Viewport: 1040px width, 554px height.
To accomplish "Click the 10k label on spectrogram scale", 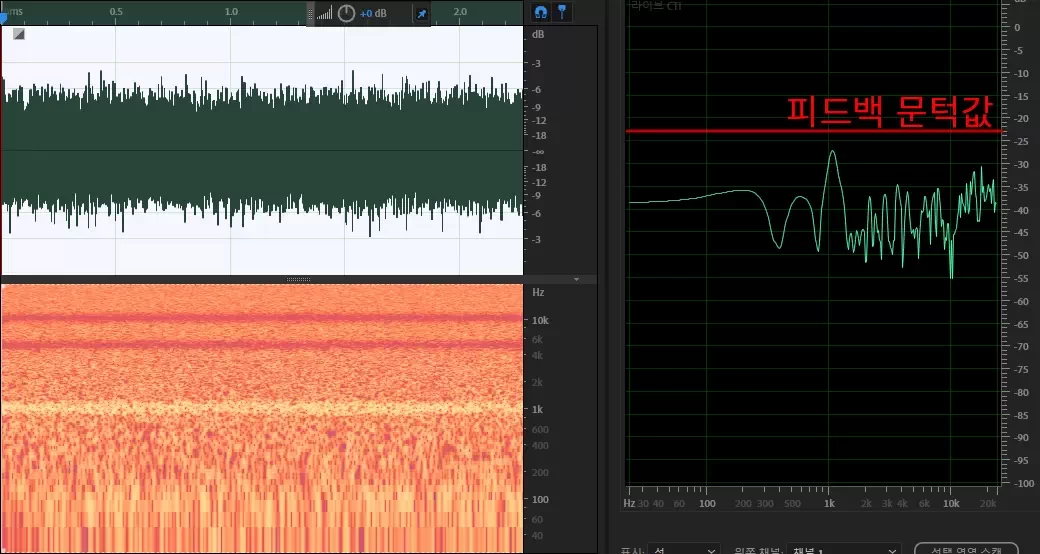I will [x=539, y=321].
